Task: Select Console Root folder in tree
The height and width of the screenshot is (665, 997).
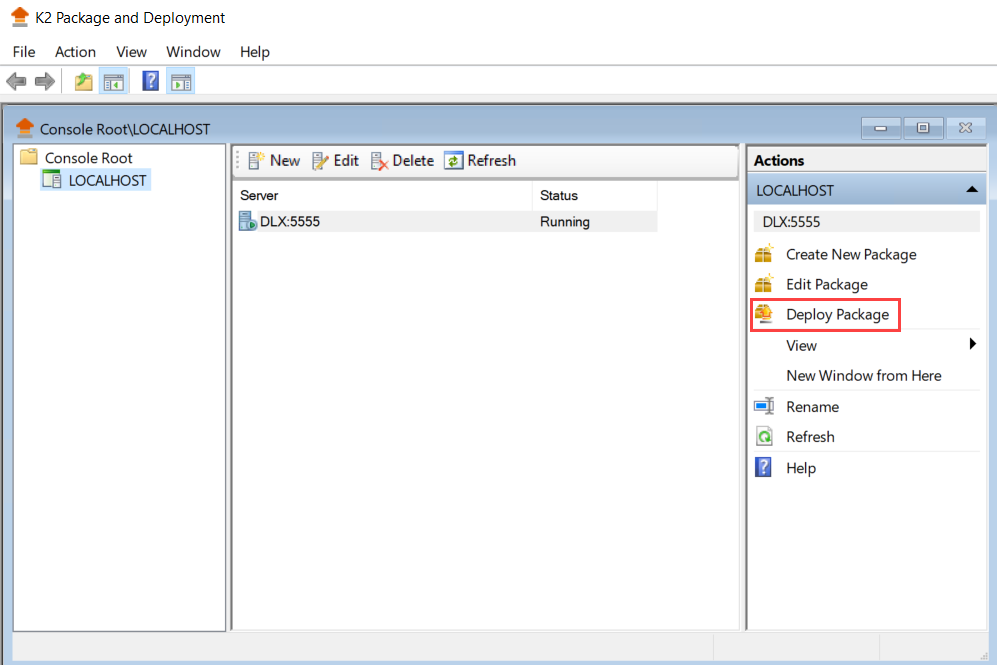Action: click(88, 158)
